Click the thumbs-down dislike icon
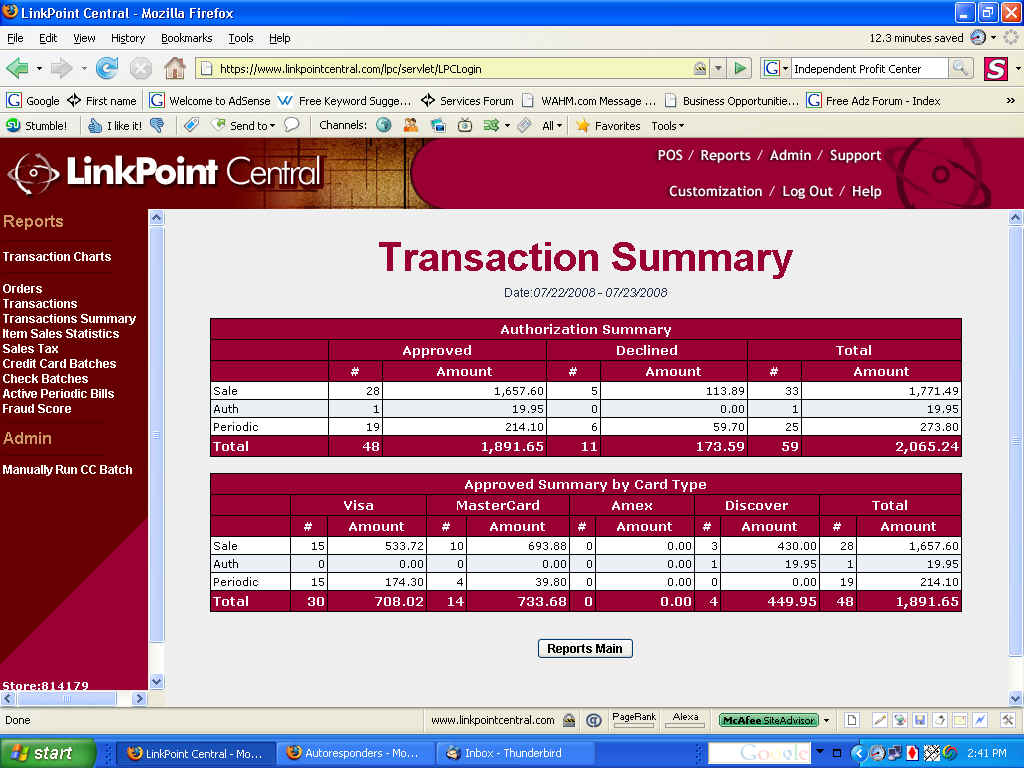 coord(157,125)
